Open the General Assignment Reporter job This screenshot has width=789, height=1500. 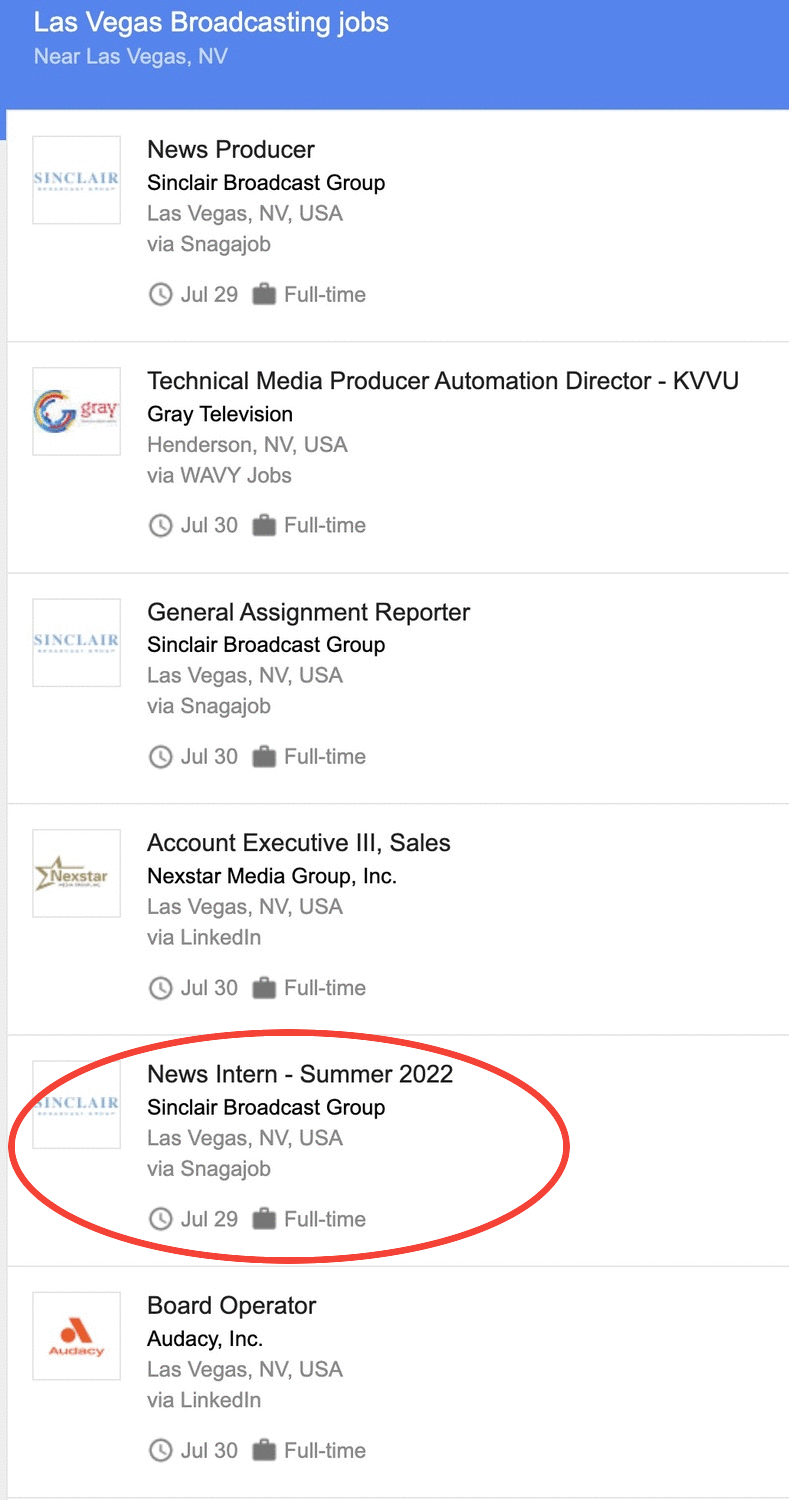[x=308, y=612]
